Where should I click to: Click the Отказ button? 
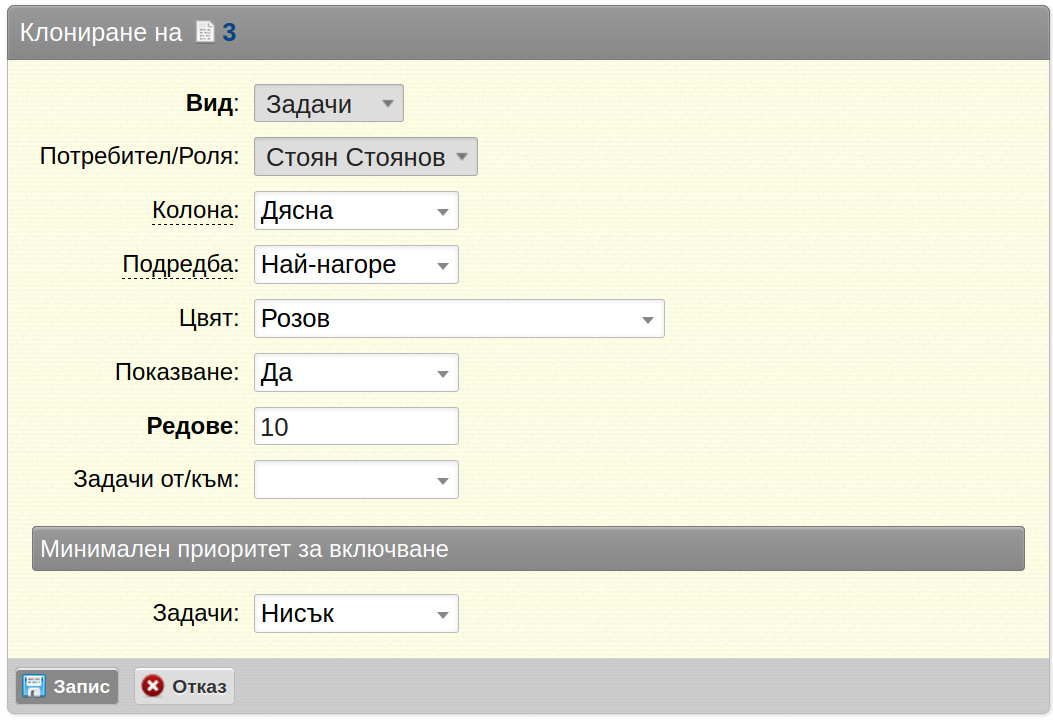tap(185, 686)
